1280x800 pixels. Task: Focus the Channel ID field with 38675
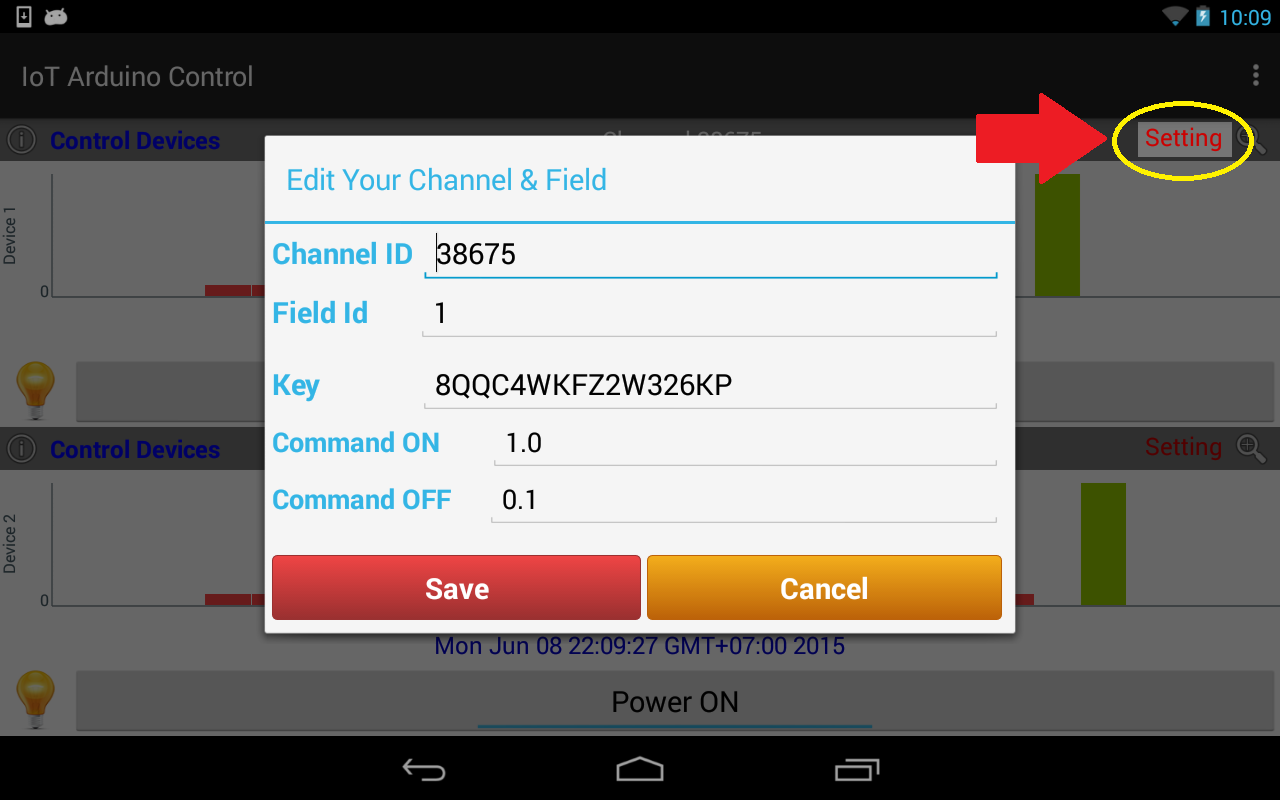(x=711, y=254)
